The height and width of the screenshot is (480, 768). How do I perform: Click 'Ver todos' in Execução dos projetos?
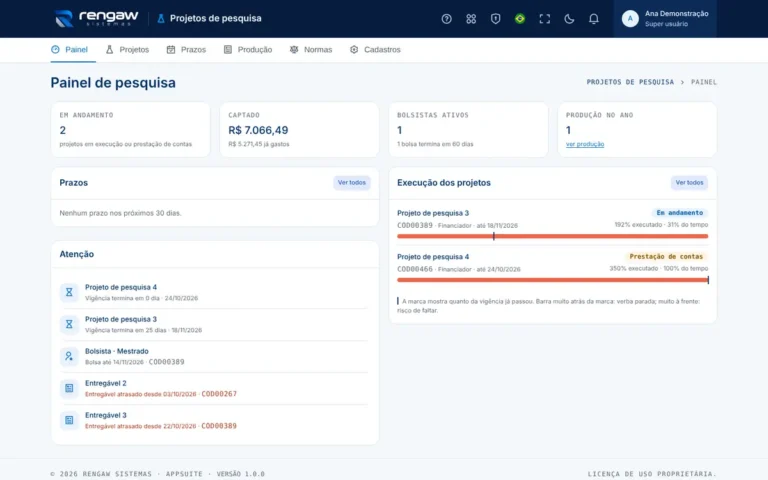689,183
